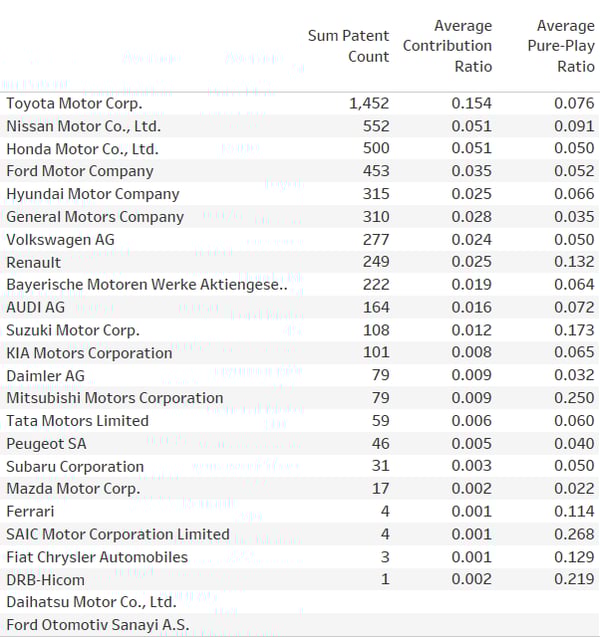600x637 pixels.
Task: Select the Fiat Chrysler Automobiles row label
Action: pyautogui.click(x=97, y=557)
